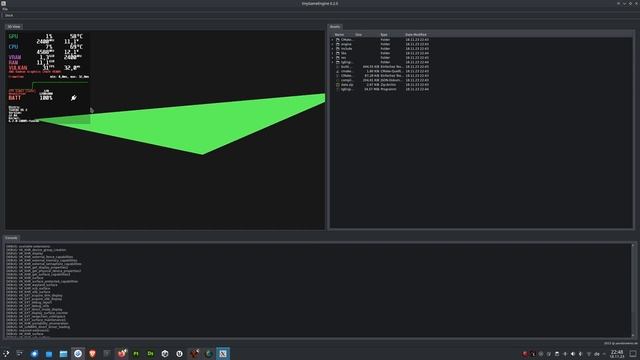Select the 87.28 KiB size cell

(x=372, y=76)
